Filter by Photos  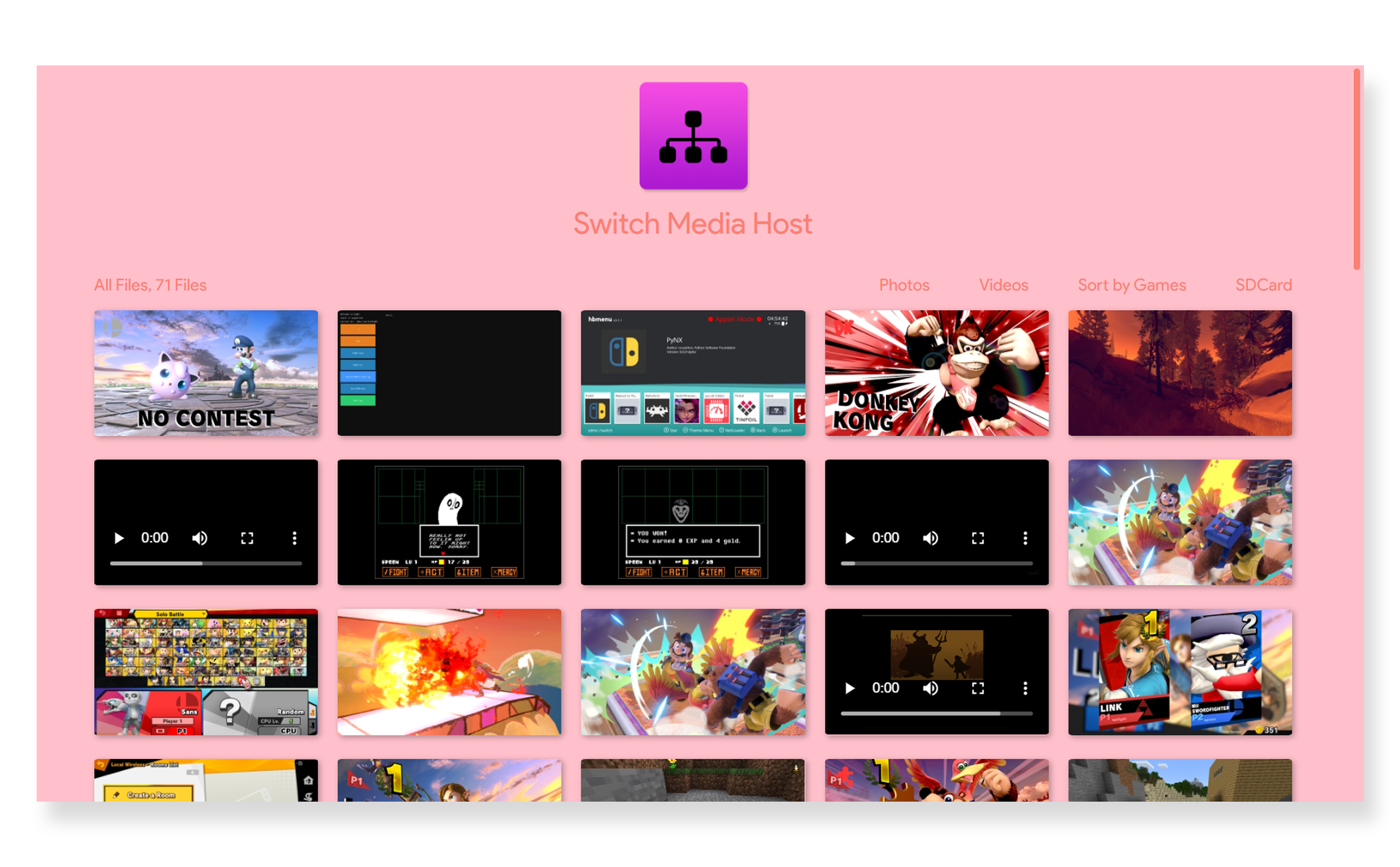click(x=904, y=285)
